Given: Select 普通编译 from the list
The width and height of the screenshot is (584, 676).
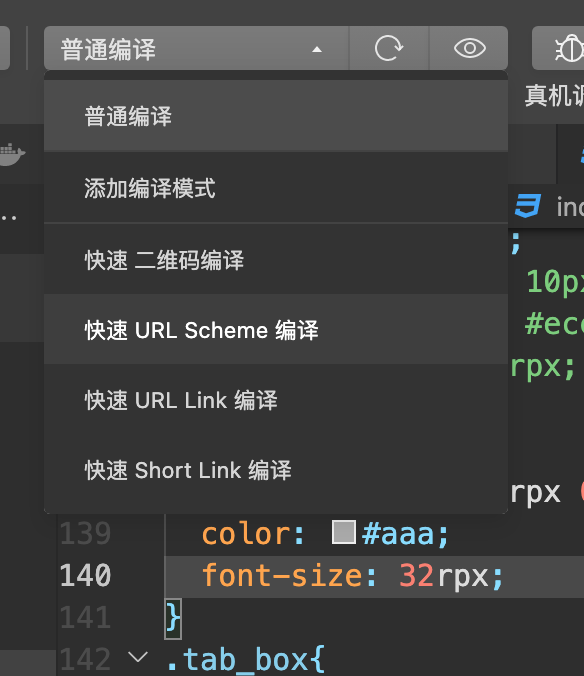Looking at the screenshot, I should [x=276, y=116].
